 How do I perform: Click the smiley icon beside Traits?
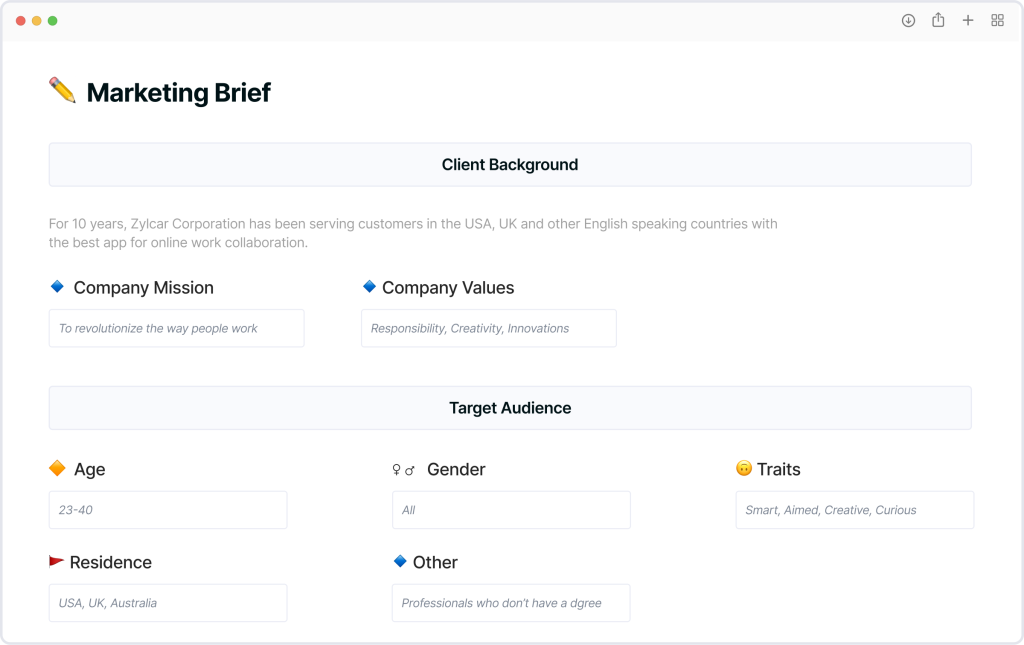744,468
